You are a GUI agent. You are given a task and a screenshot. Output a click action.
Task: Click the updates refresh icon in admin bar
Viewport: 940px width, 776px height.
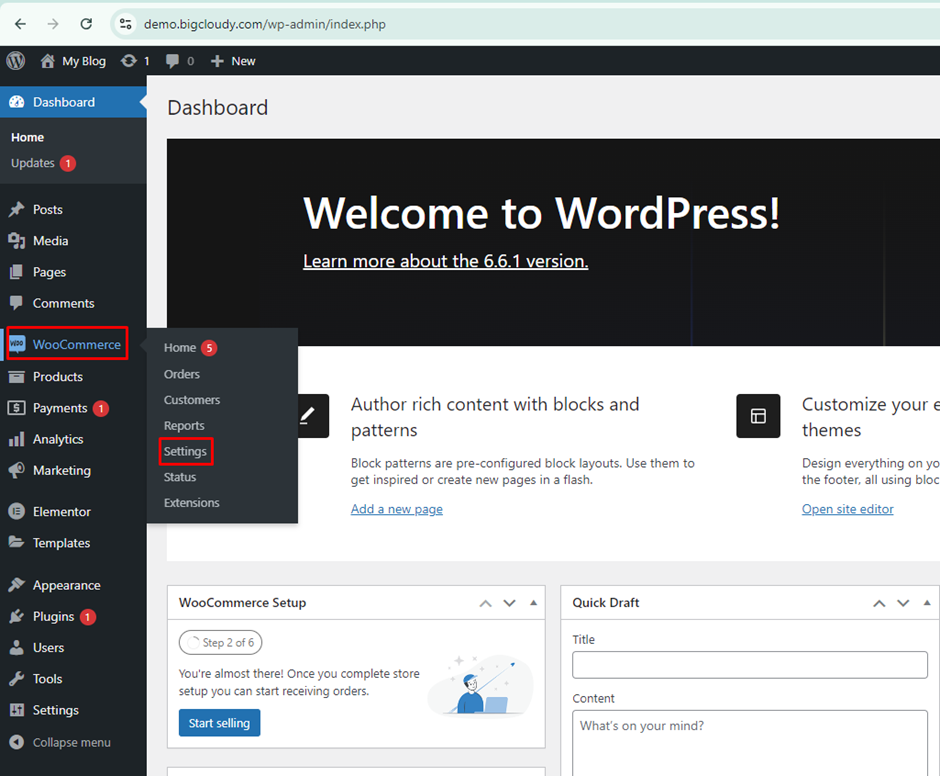(129, 61)
